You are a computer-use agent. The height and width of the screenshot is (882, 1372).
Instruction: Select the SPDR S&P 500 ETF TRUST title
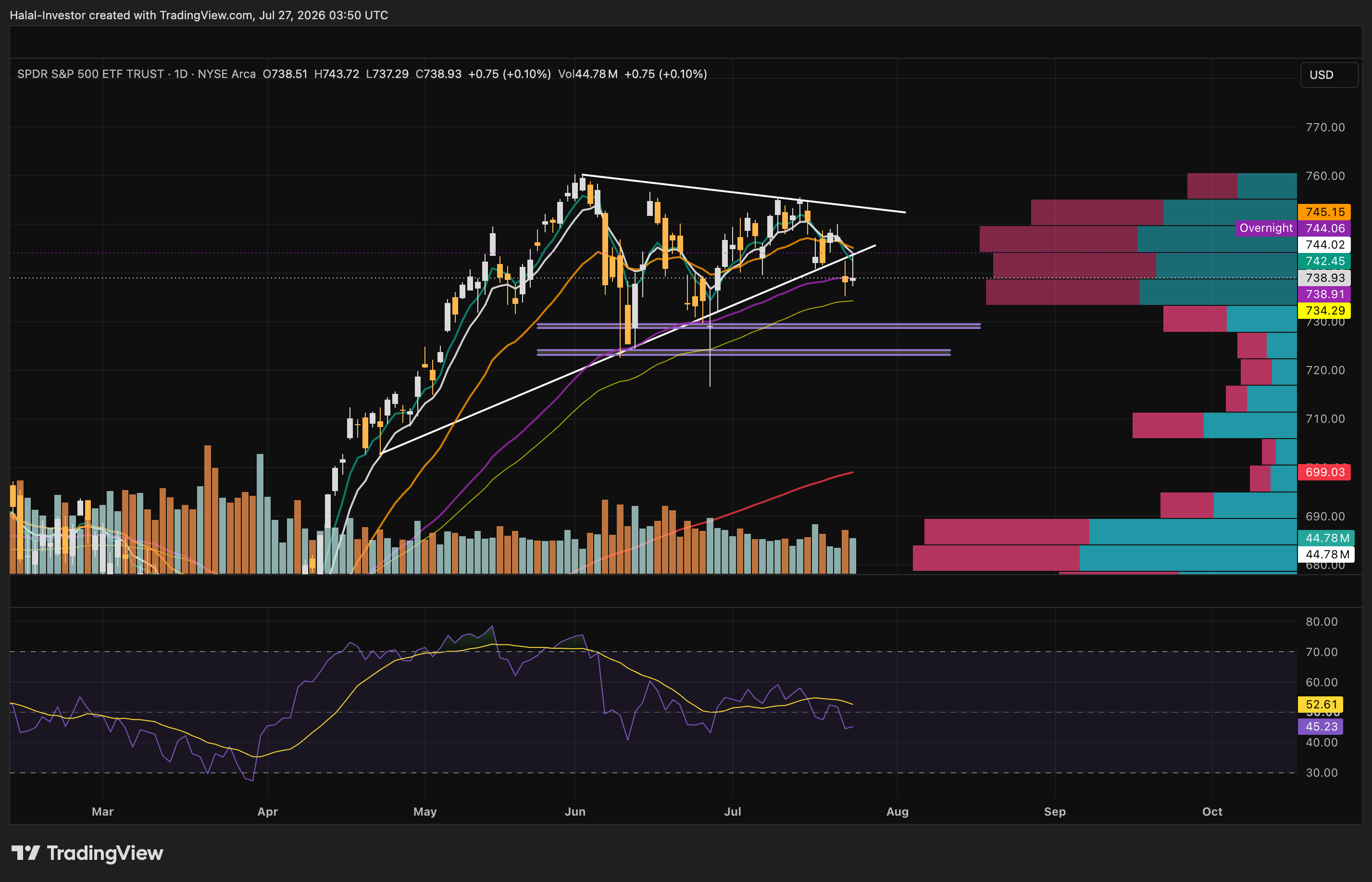tap(90, 74)
